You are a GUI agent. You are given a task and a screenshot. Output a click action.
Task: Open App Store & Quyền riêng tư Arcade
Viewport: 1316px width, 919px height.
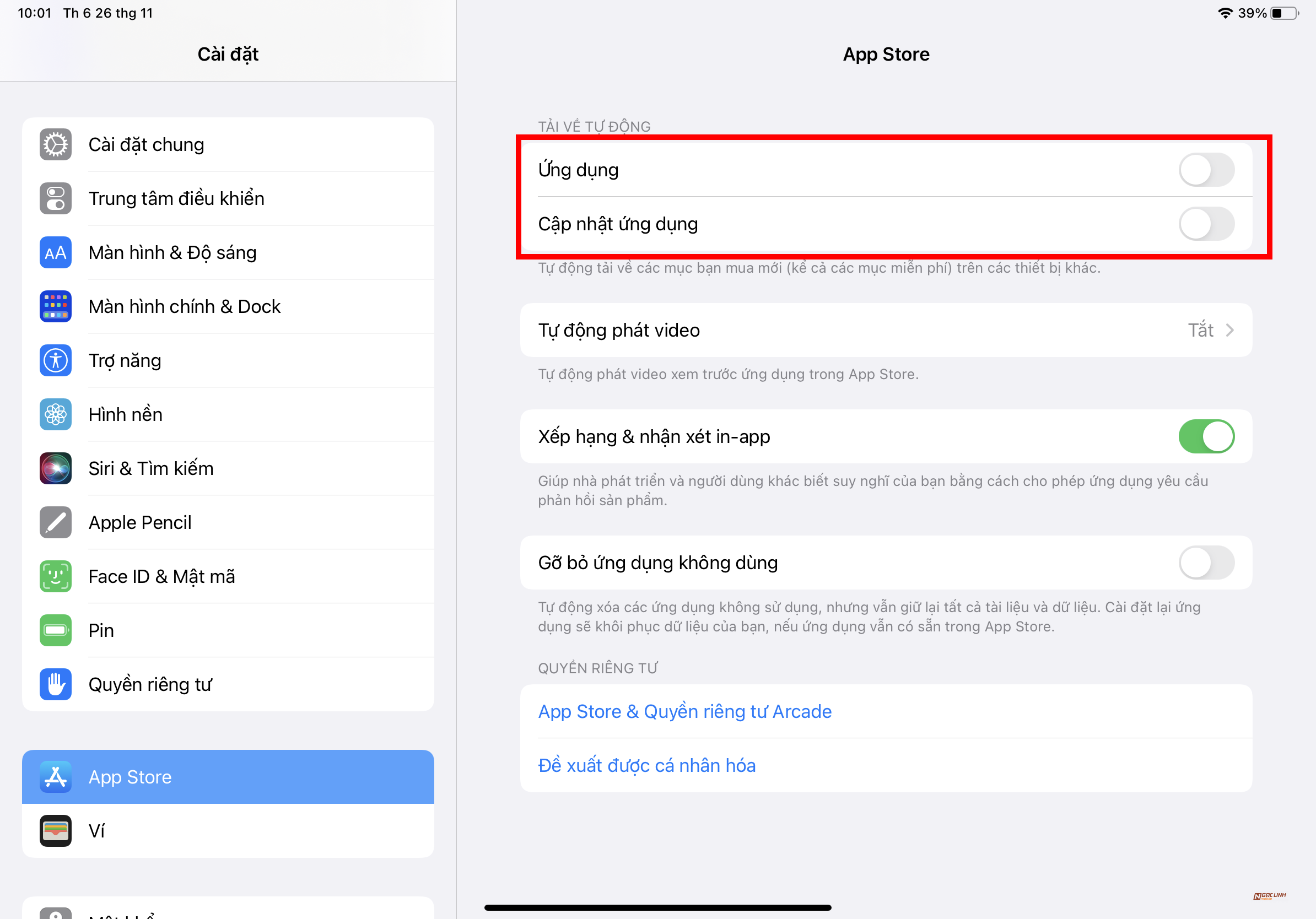click(684, 711)
